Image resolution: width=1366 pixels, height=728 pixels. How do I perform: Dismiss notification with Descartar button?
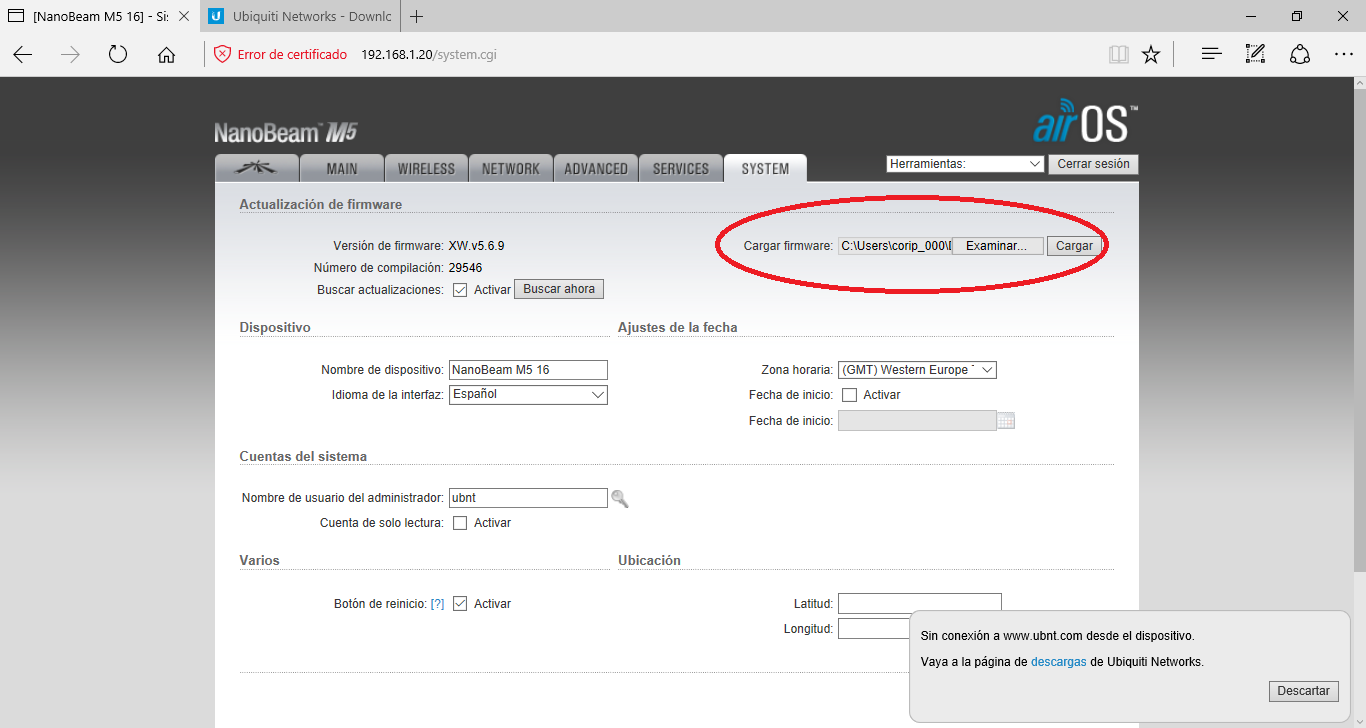[1304, 691]
